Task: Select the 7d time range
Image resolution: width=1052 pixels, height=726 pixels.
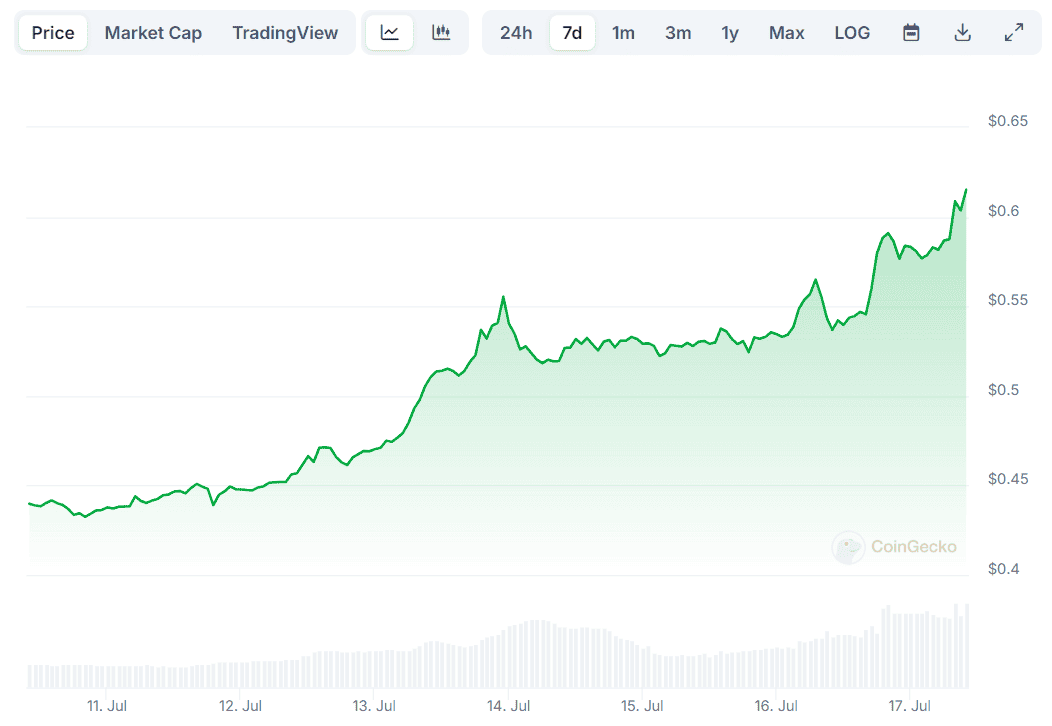Action: (x=572, y=33)
